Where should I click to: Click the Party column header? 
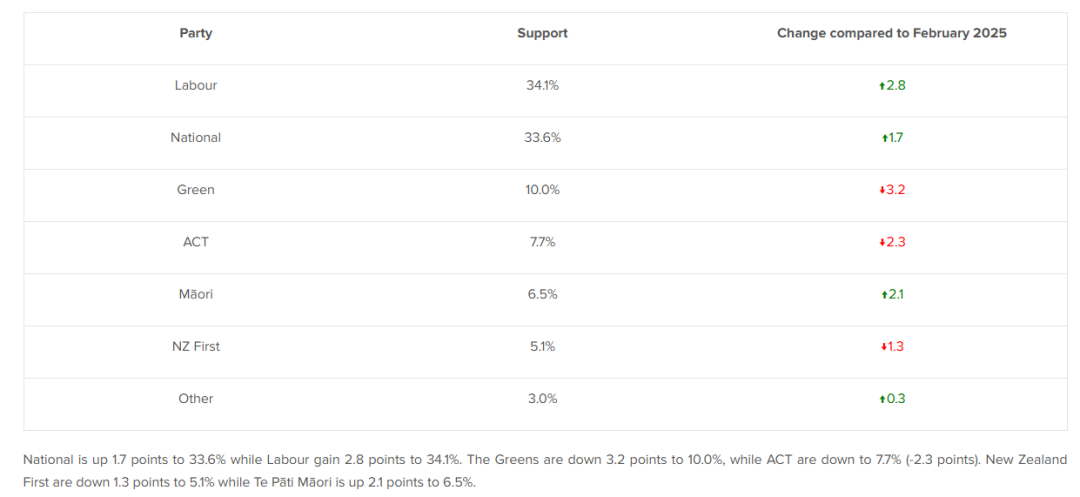pyautogui.click(x=196, y=33)
